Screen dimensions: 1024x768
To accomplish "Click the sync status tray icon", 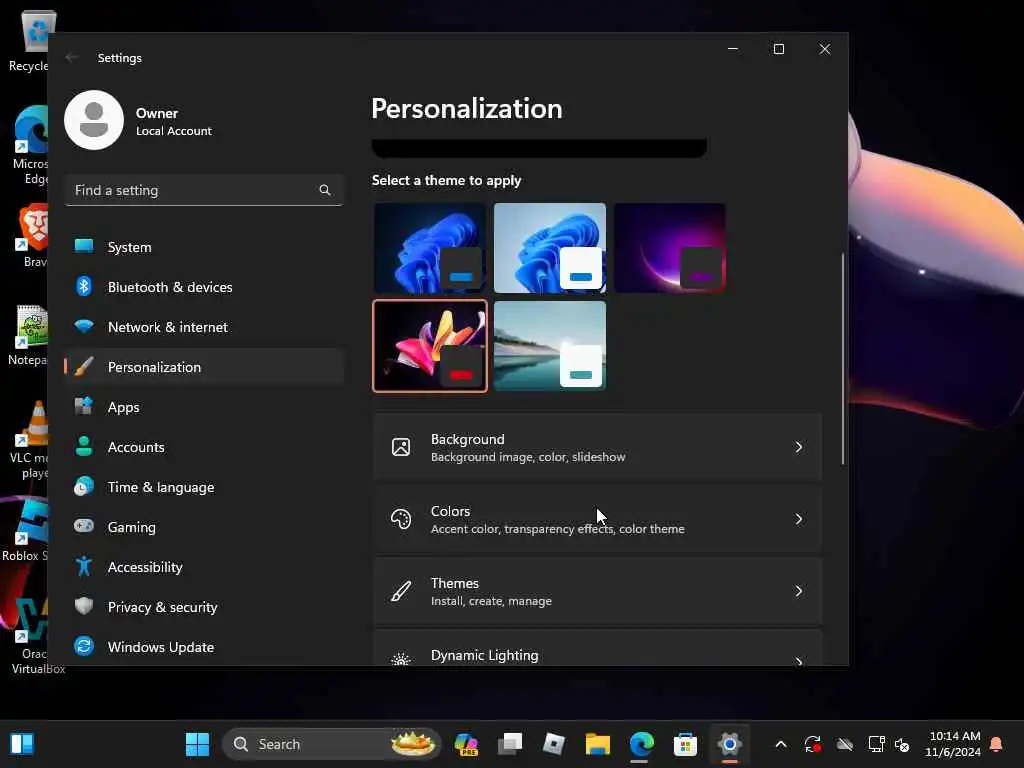I will click(812, 744).
